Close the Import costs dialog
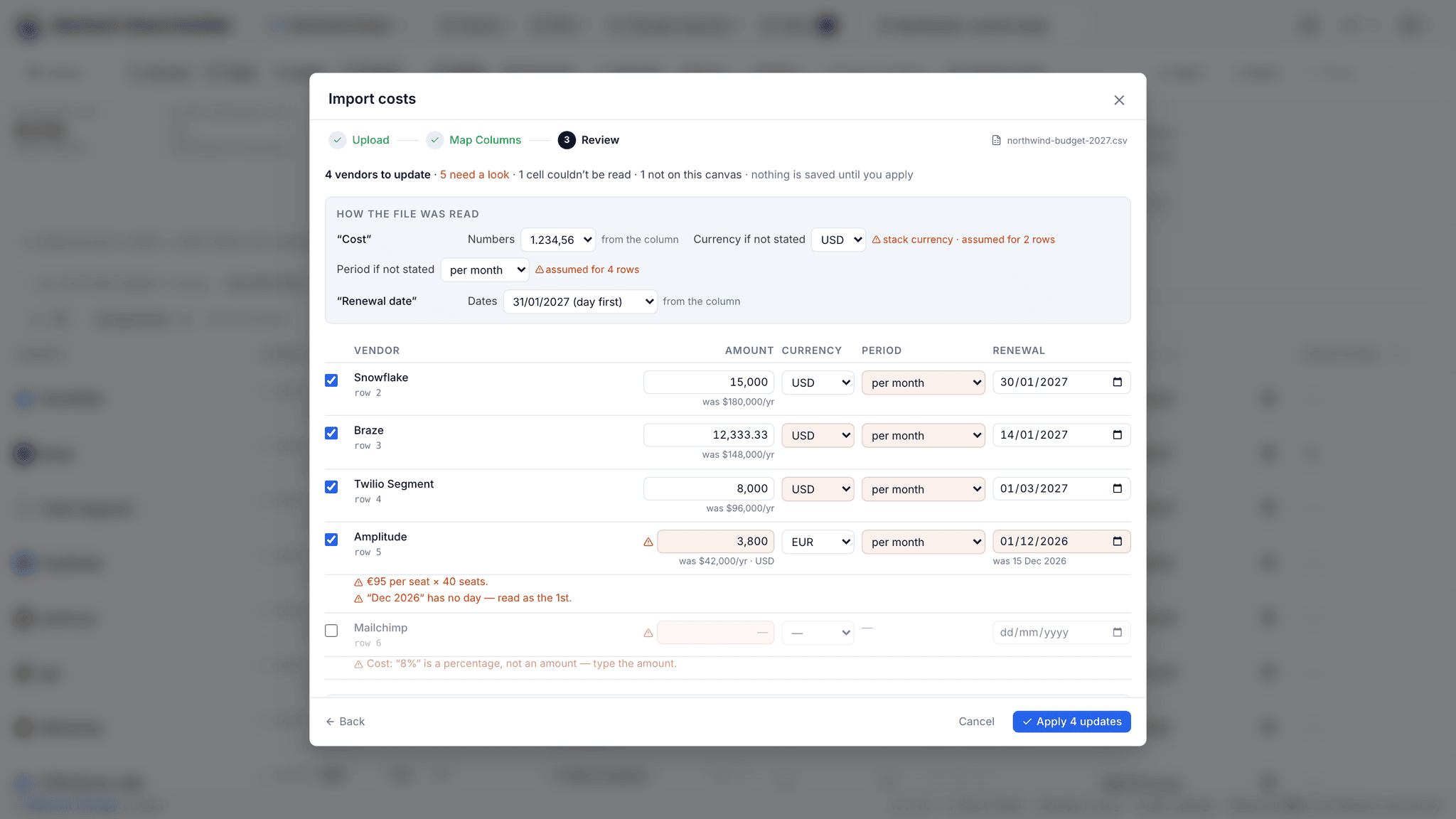The height and width of the screenshot is (819, 1456). point(1119,100)
